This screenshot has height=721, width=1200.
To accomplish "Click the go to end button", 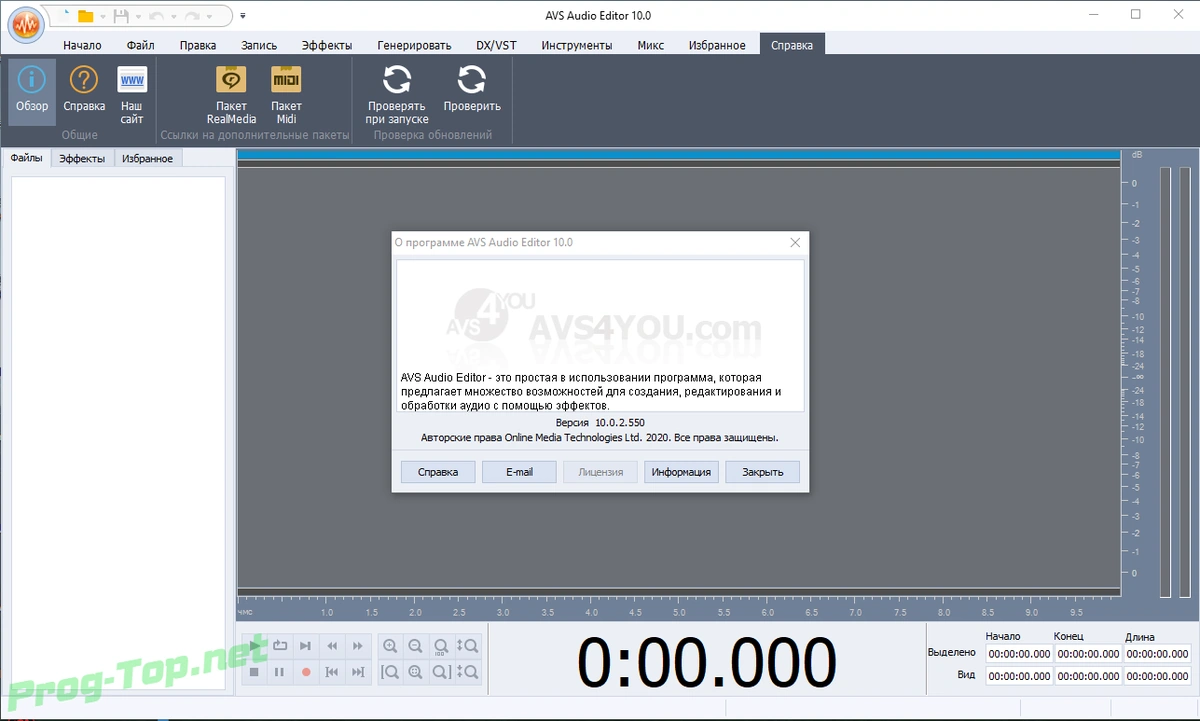I will [358, 672].
